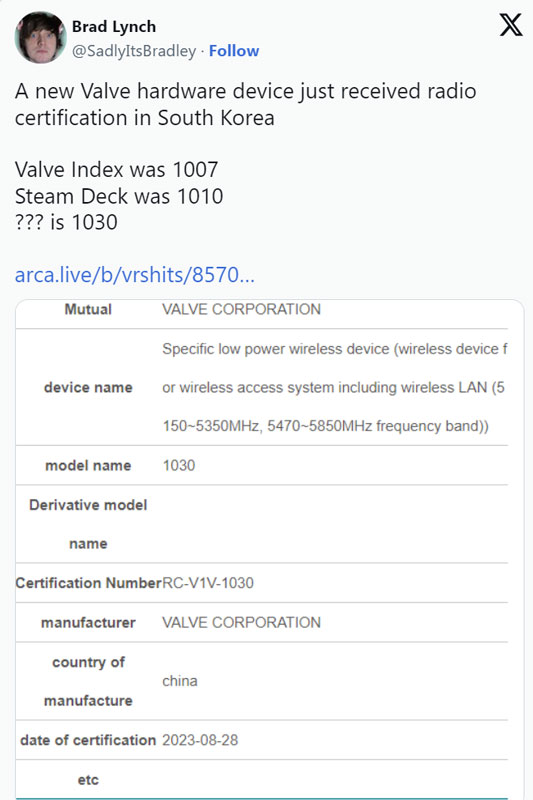Image resolution: width=533 pixels, height=800 pixels.
Task: Click the date of certification label
Action: (x=88, y=740)
